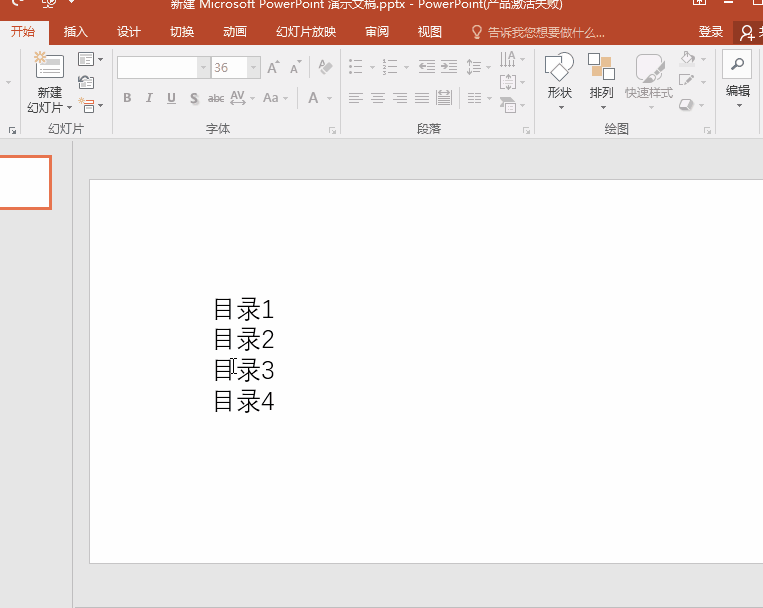Toggle bold formatting

point(127,98)
